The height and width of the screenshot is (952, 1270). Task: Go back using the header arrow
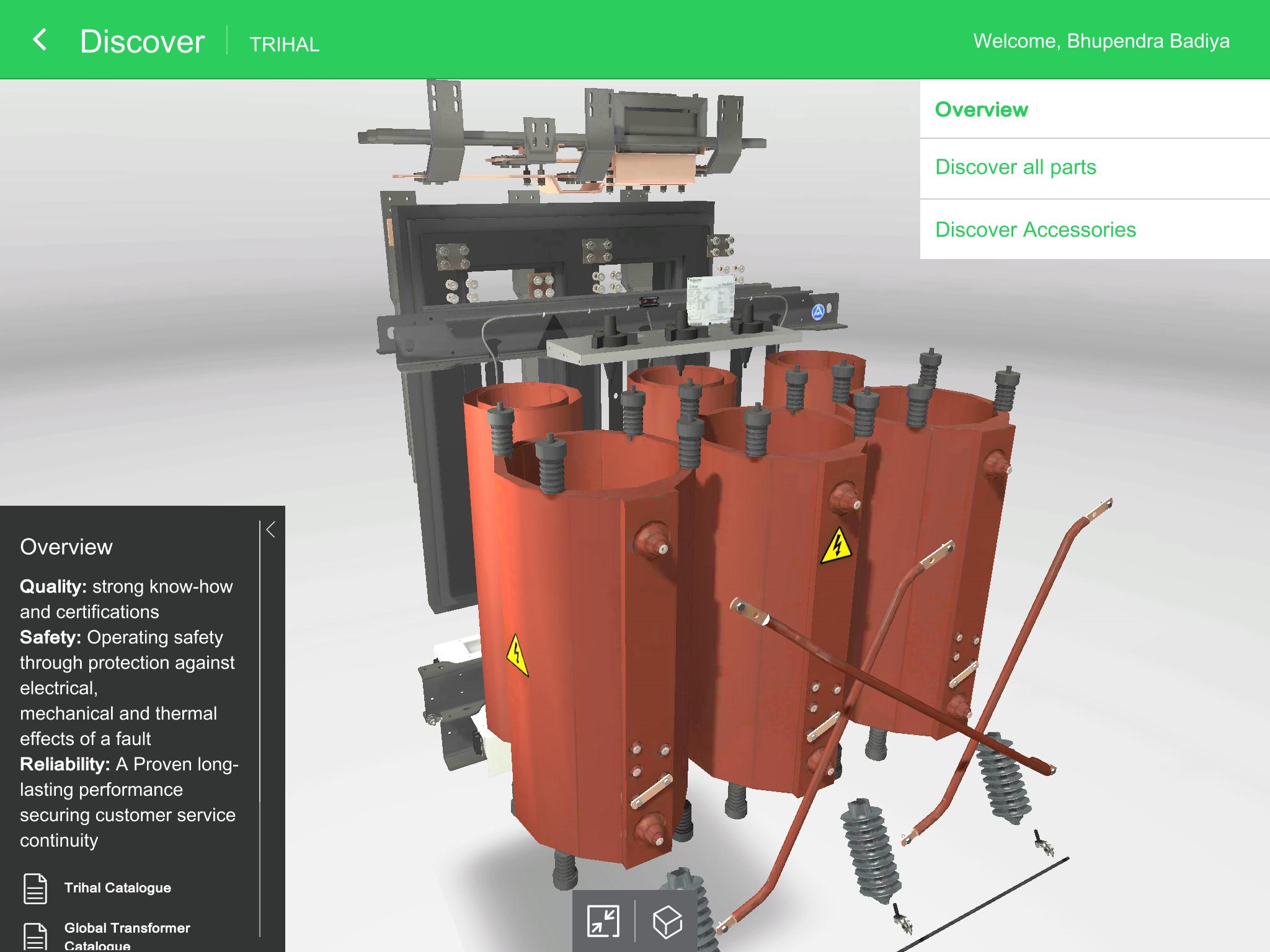(x=40, y=40)
